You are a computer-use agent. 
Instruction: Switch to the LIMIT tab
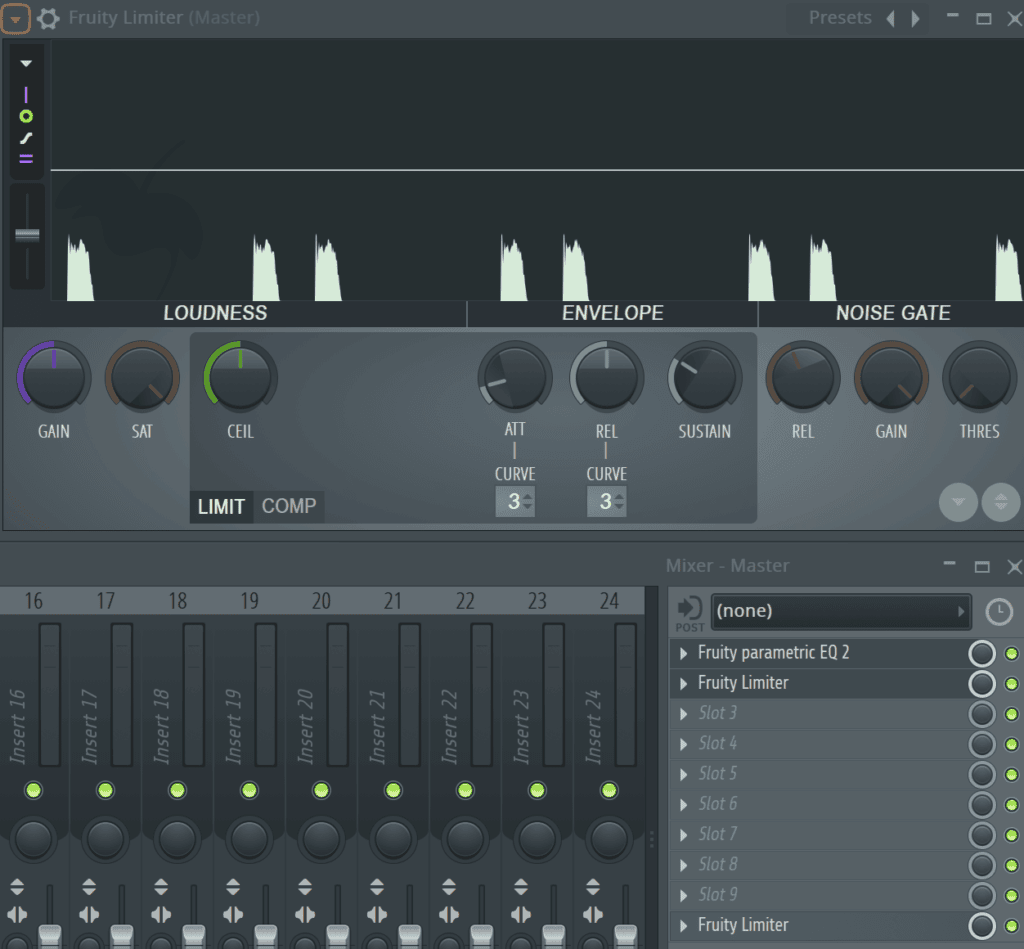(221, 507)
